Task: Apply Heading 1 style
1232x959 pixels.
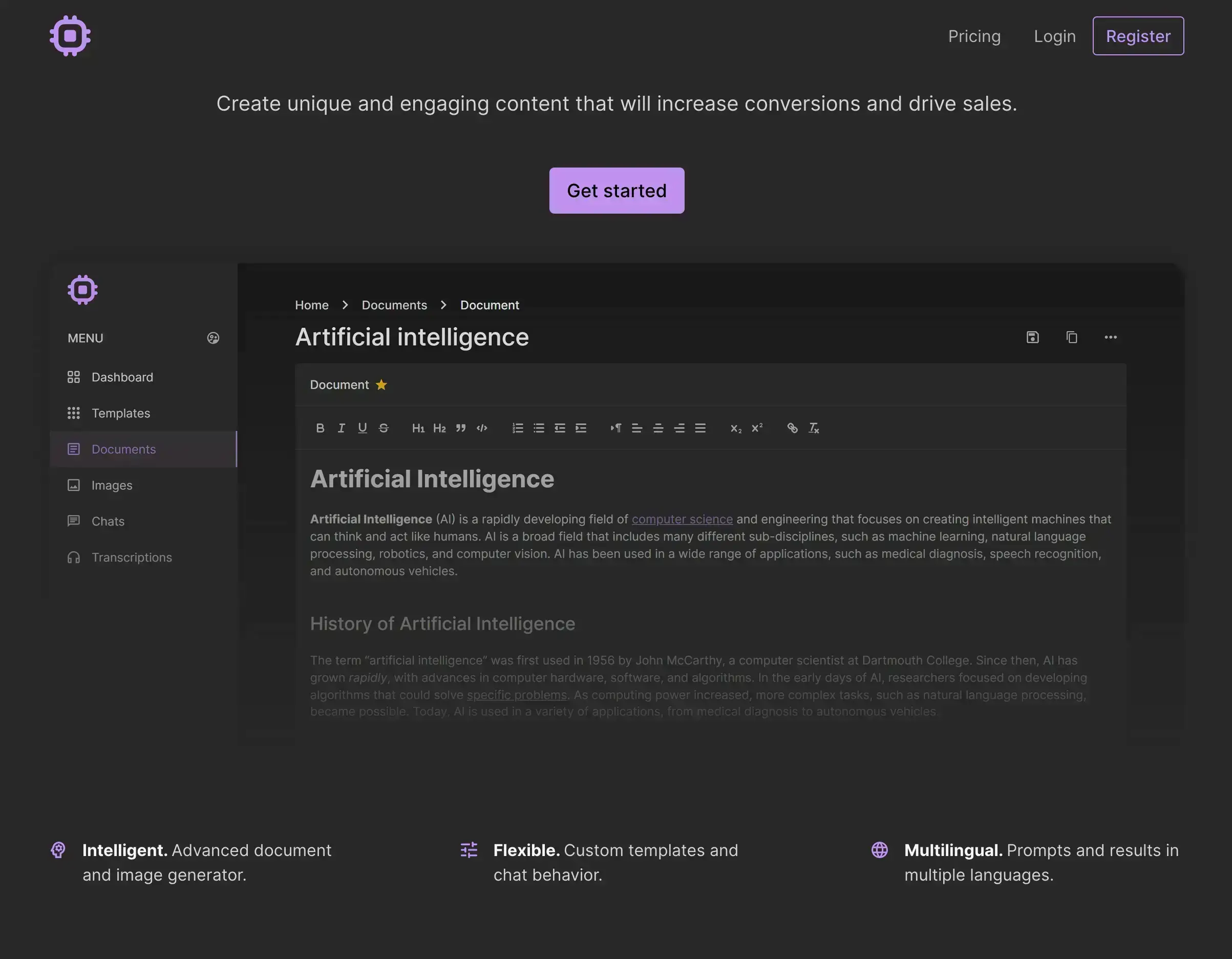Action: tap(418, 428)
